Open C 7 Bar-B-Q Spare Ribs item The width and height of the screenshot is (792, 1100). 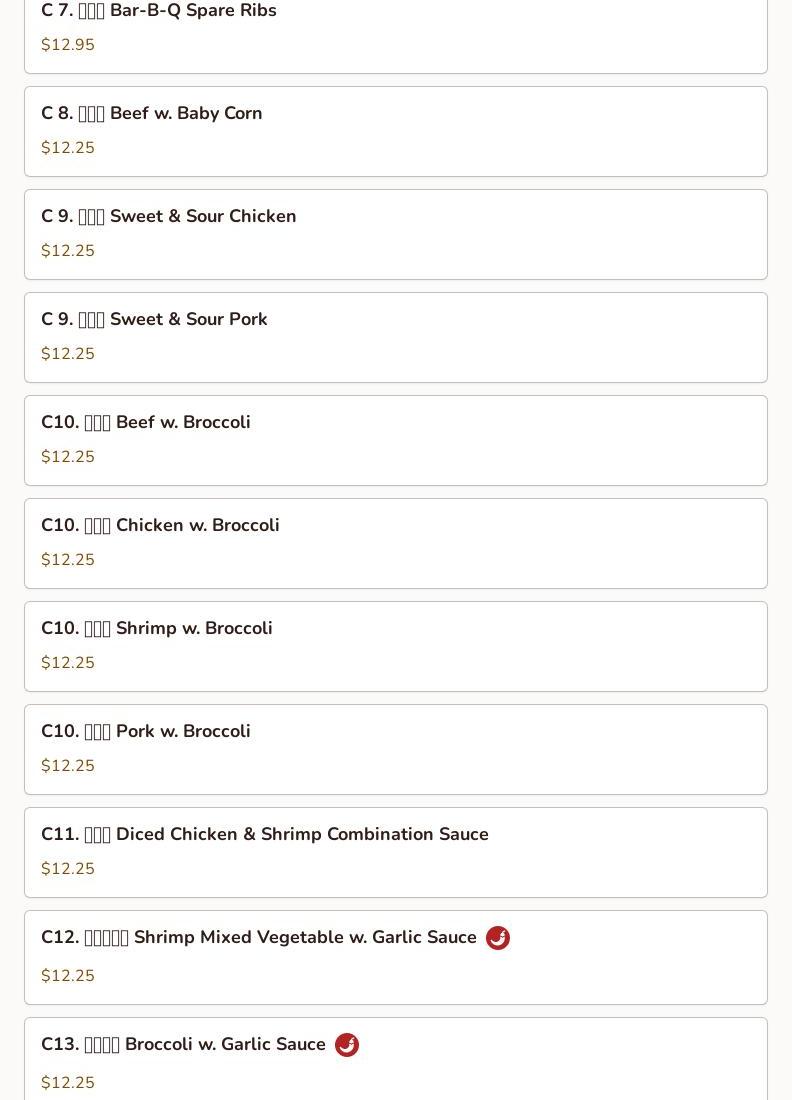pos(396,35)
